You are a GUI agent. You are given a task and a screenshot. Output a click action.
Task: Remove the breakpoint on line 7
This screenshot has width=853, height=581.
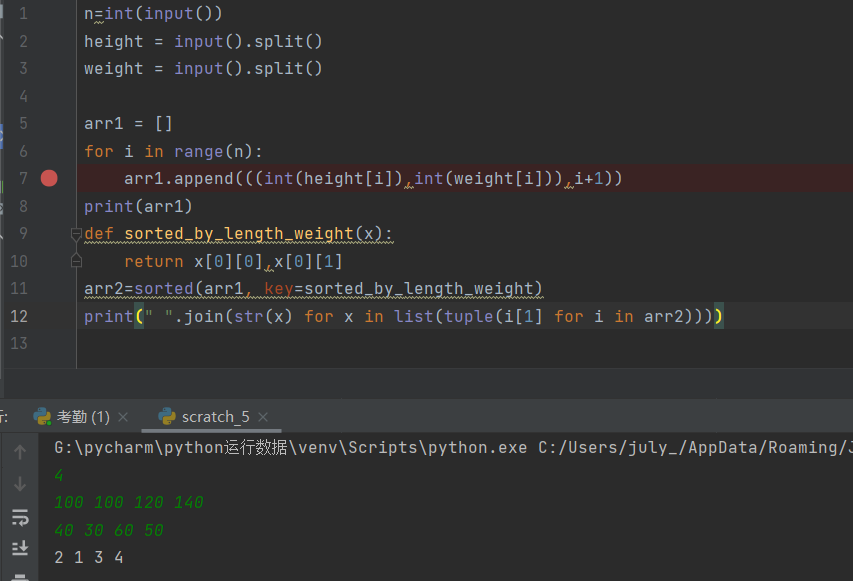(x=49, y=178)
